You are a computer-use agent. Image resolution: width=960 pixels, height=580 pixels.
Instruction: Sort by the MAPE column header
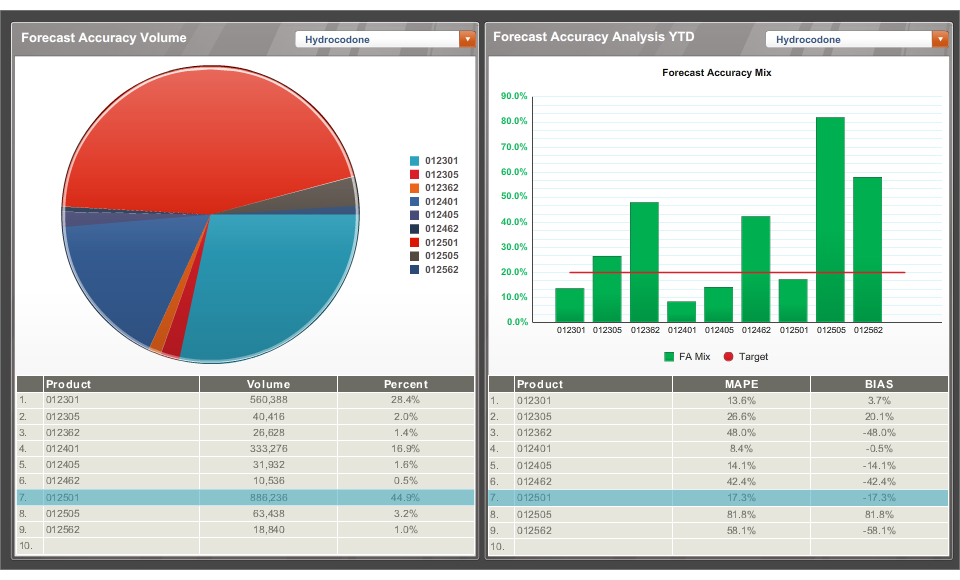[743, 384]
